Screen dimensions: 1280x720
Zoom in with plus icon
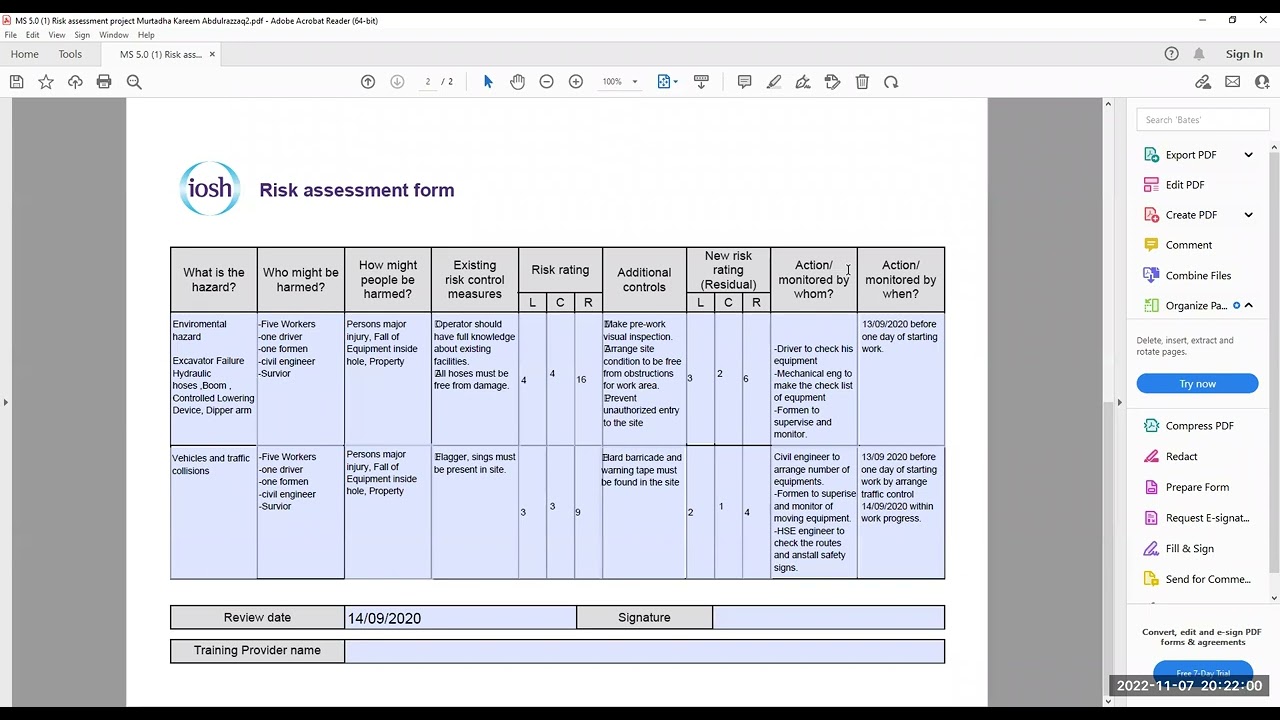576,82
